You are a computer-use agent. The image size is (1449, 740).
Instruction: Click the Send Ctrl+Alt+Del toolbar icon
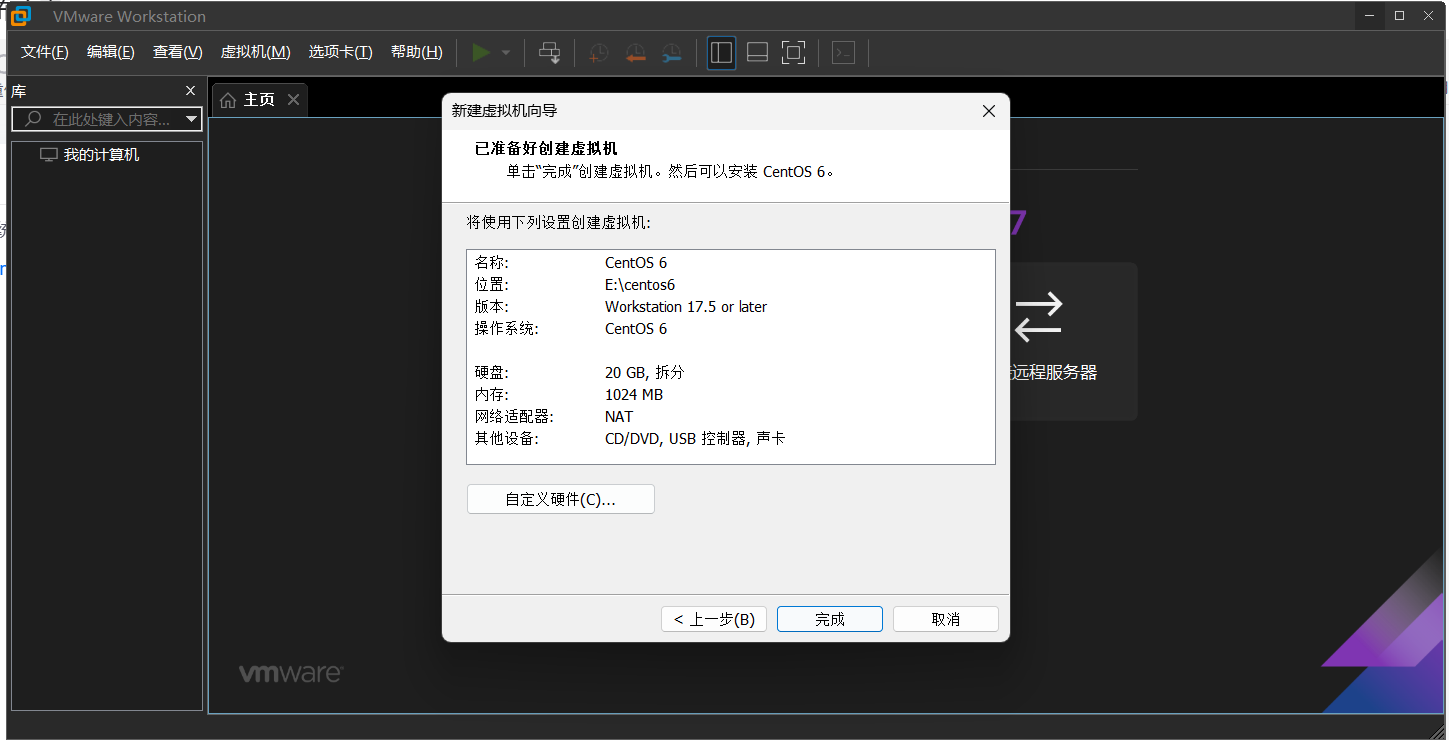(550, 52)
